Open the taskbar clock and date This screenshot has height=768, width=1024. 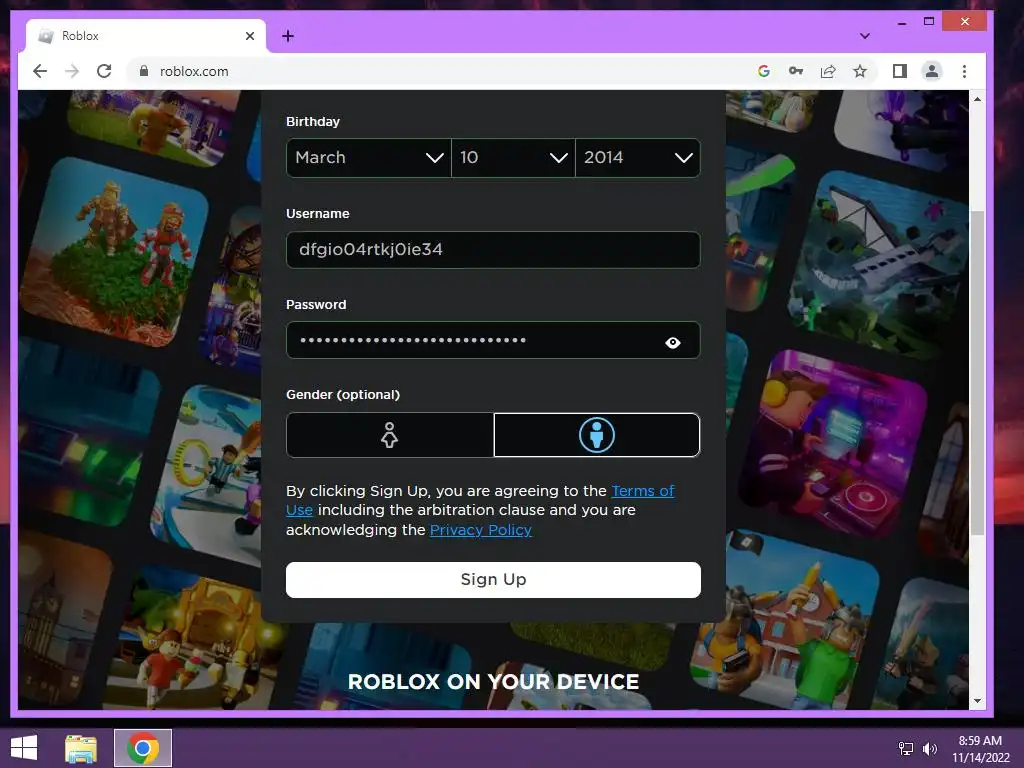pos(980,748)
